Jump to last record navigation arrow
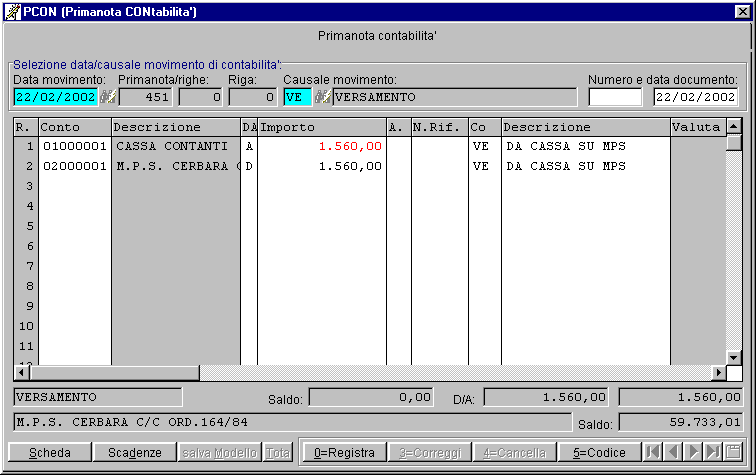Screen dimensions: 756x475 [x=711, y=453]
